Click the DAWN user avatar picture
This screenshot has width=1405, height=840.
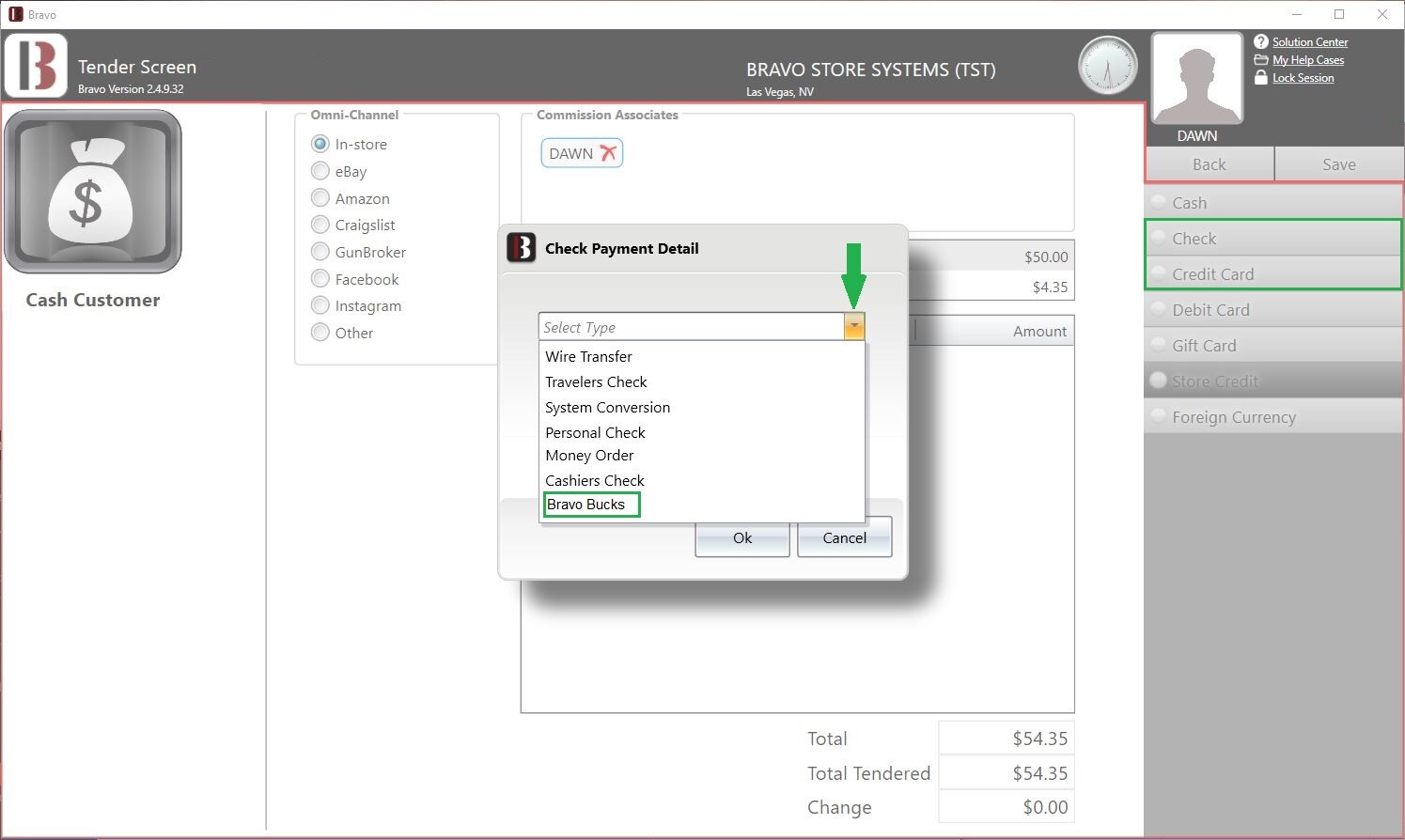(1196, 78)
